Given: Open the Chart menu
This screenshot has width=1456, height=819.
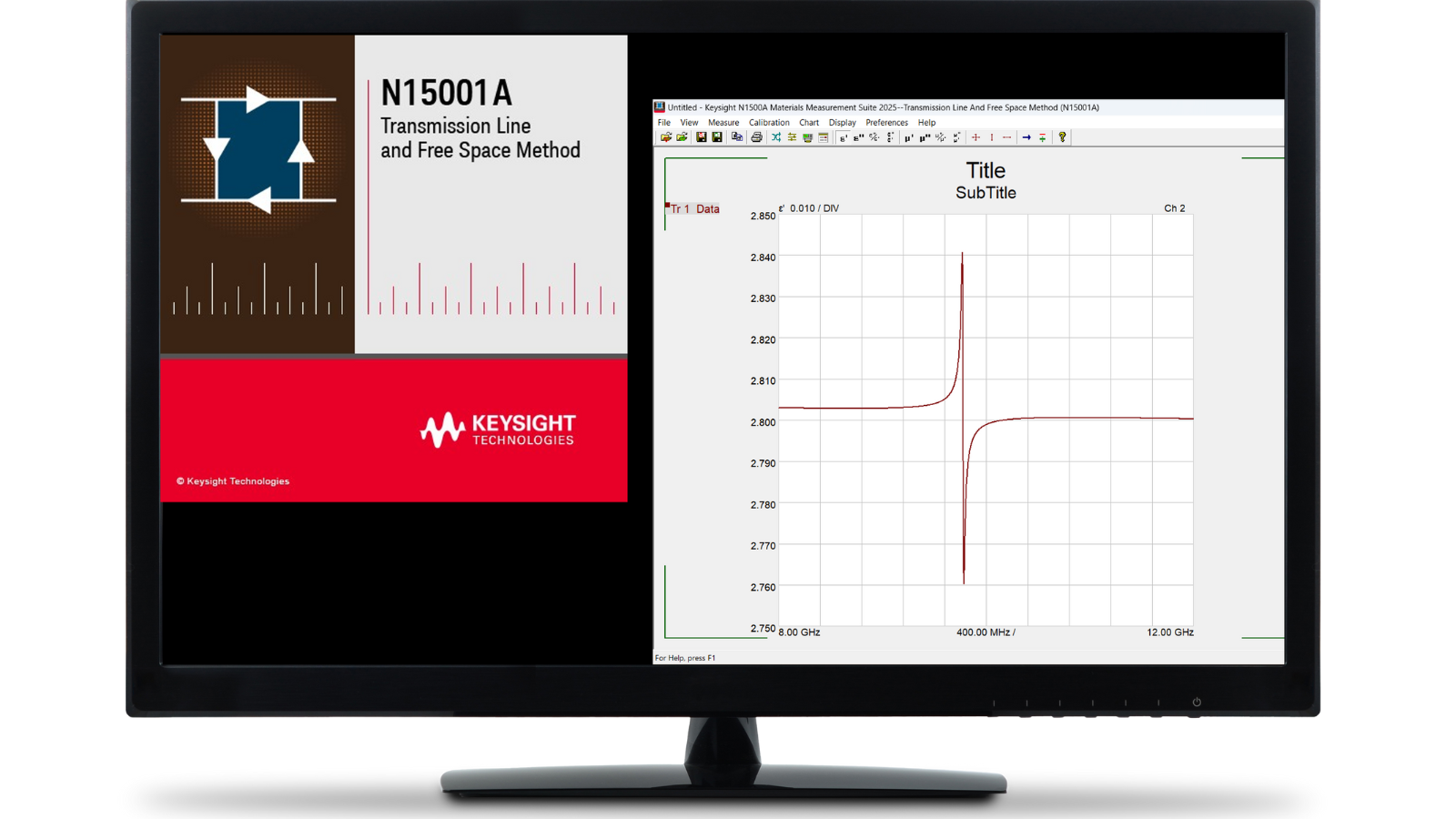Looking at the screenshot, I should point(809,122).
